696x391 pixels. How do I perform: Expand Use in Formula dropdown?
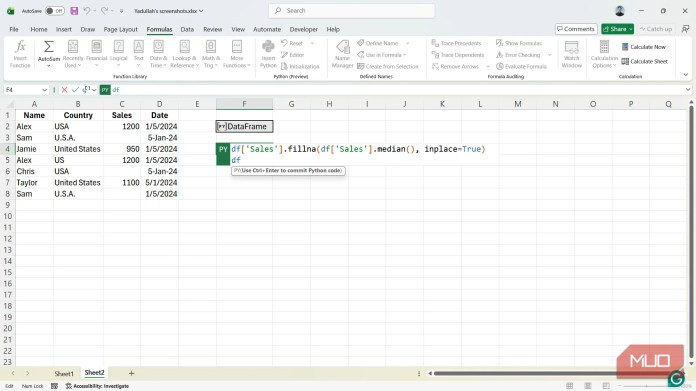pos(405,55)
